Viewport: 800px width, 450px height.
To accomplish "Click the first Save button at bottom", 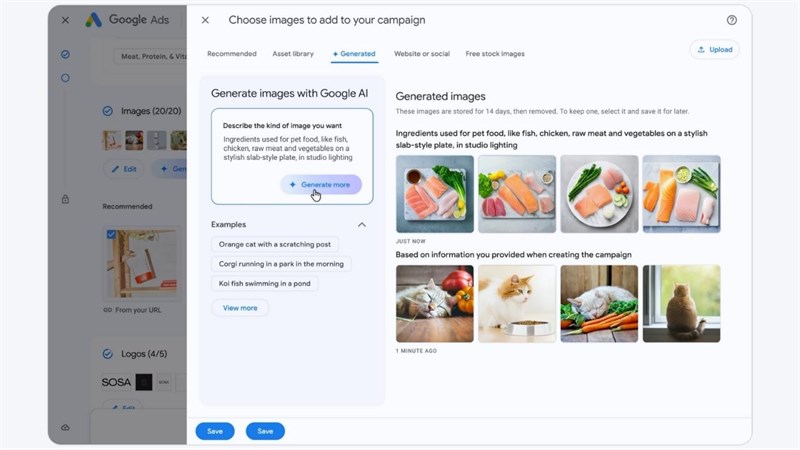I will click(x=215, y=431).
